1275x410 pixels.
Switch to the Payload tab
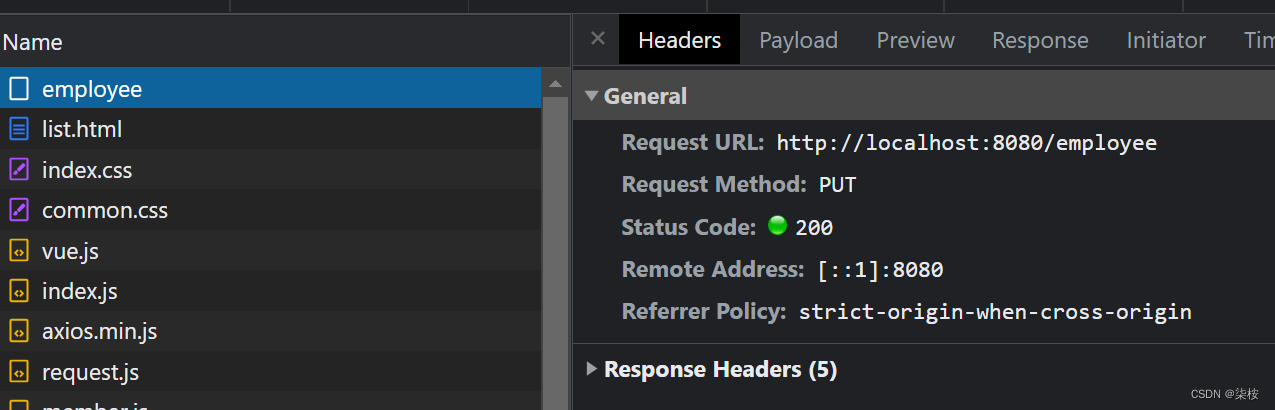[x=798, y=40]
